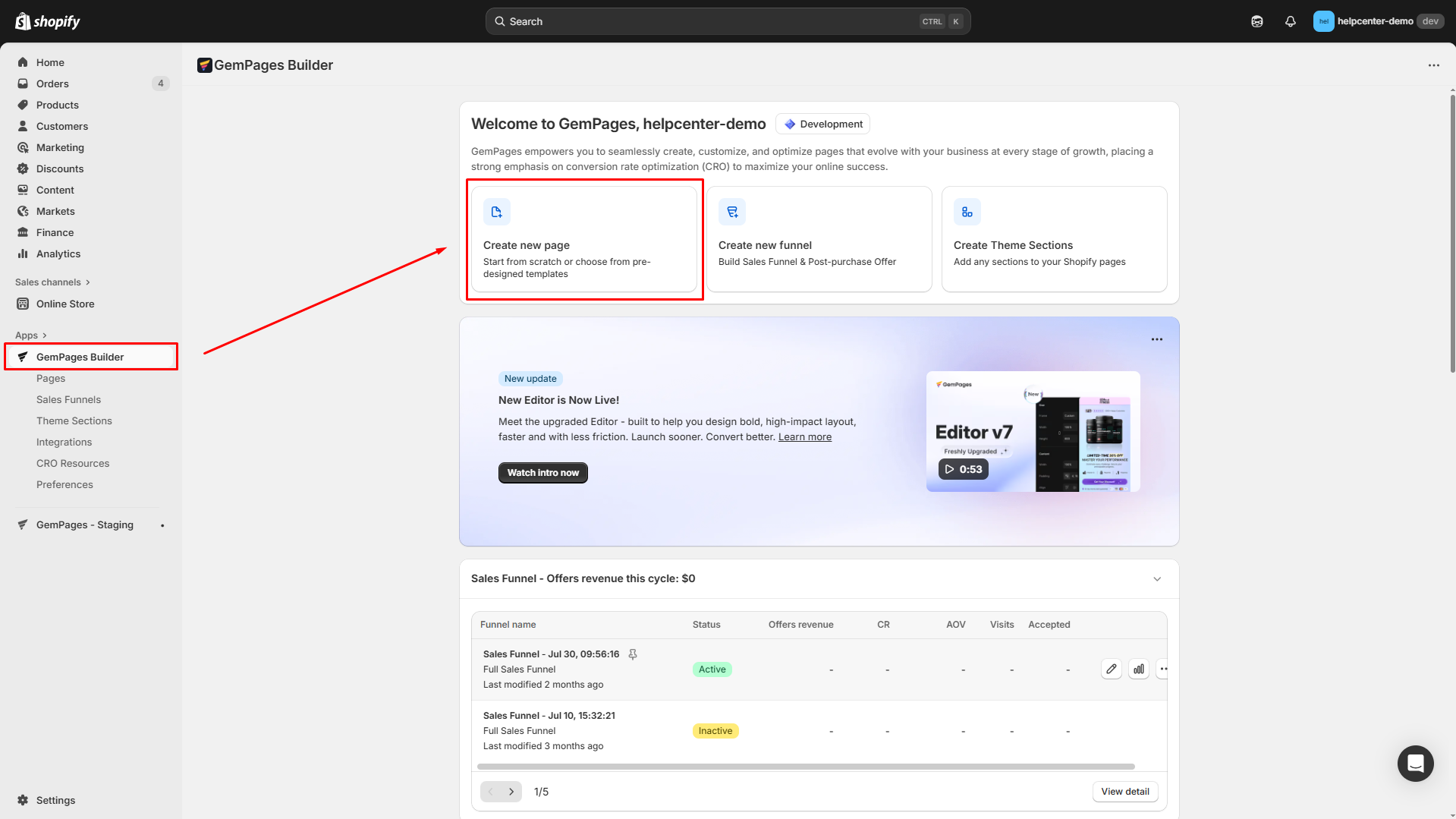Open Theme Sections in sidebar
The image size is (1456, 819).
tap(74, 421)
